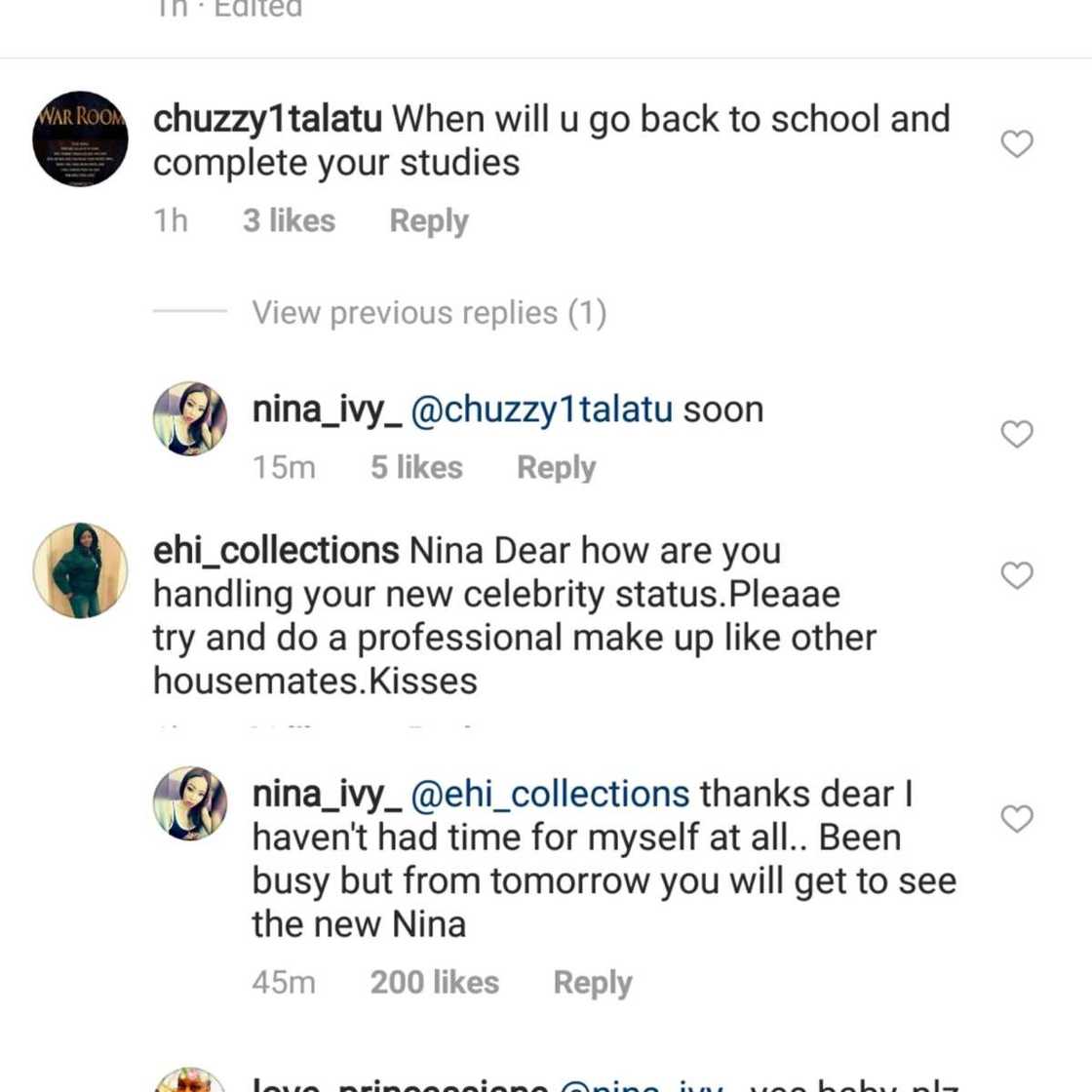1092x1092 pixels.
Task: Heart nina_ivy_'s reply about the new Nina
Action: 1018,819
